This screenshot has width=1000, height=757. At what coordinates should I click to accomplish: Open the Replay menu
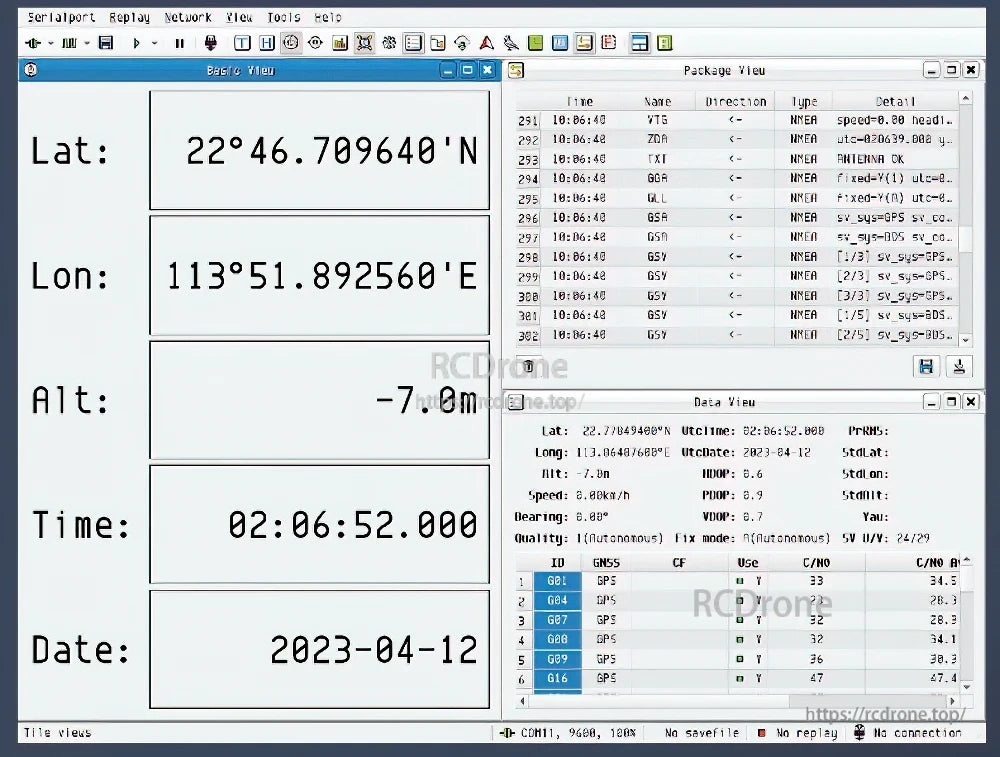tap(129, 18)
